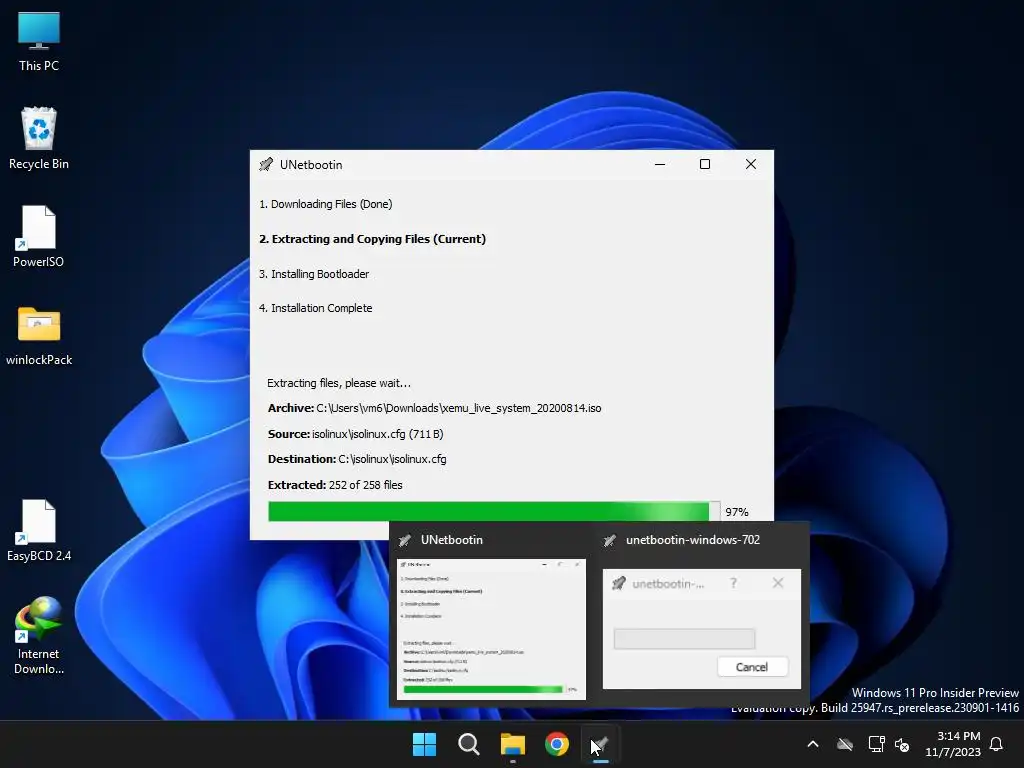Viewport: 1024px width, 768px height.
Task: Select Internet Download Manager desktop shortcut
Action: click(39, 635)
